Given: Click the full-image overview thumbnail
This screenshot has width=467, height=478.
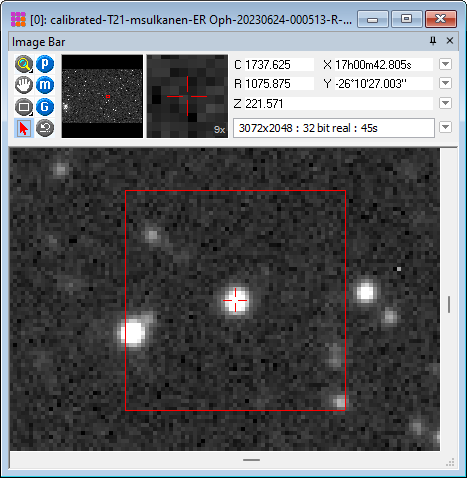Looking at the screenshot, I should tap(102, 96).
